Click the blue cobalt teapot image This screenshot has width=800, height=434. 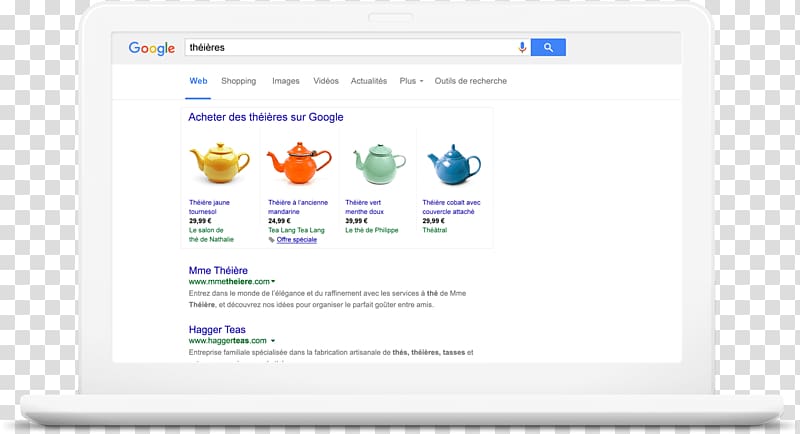454,165
